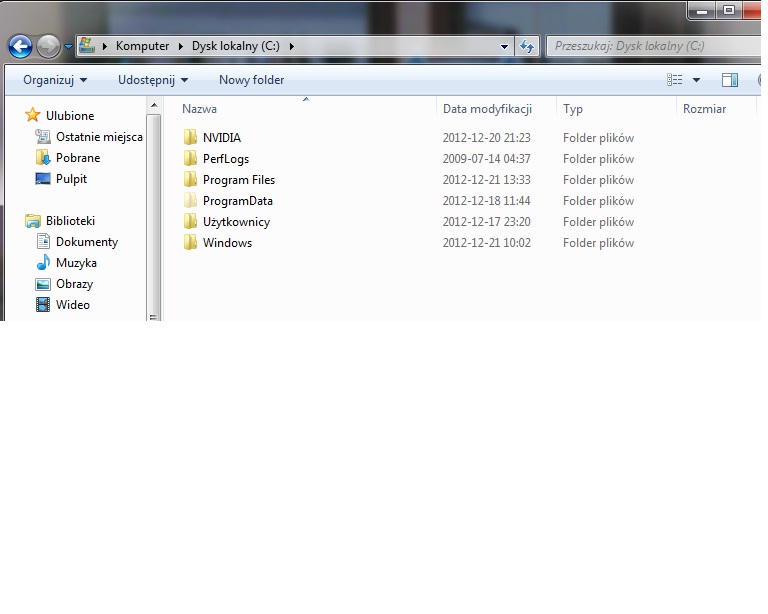This screenshot has height=614, width=768.
Task: Click the greyed Forward arrow button
Action: coord(48,47)
